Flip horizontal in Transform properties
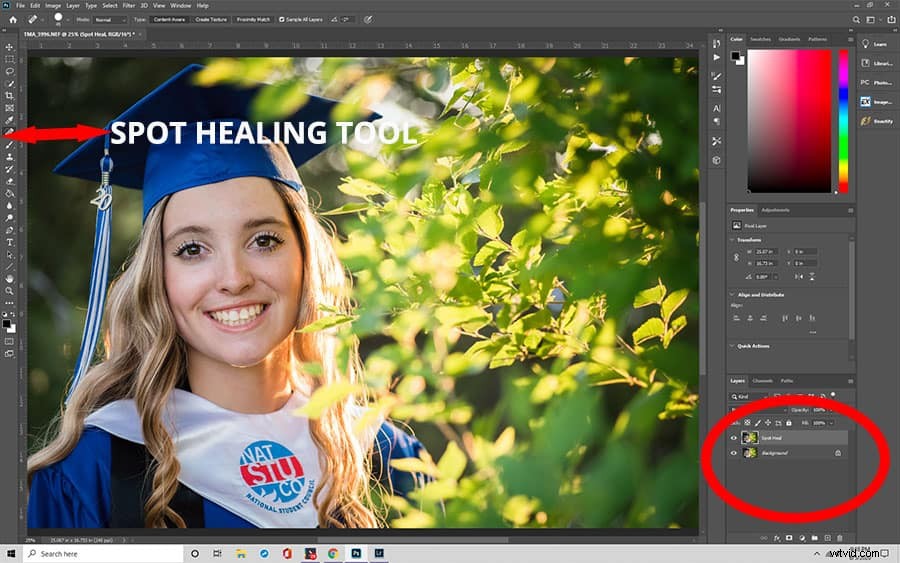 tap(798, 277)
